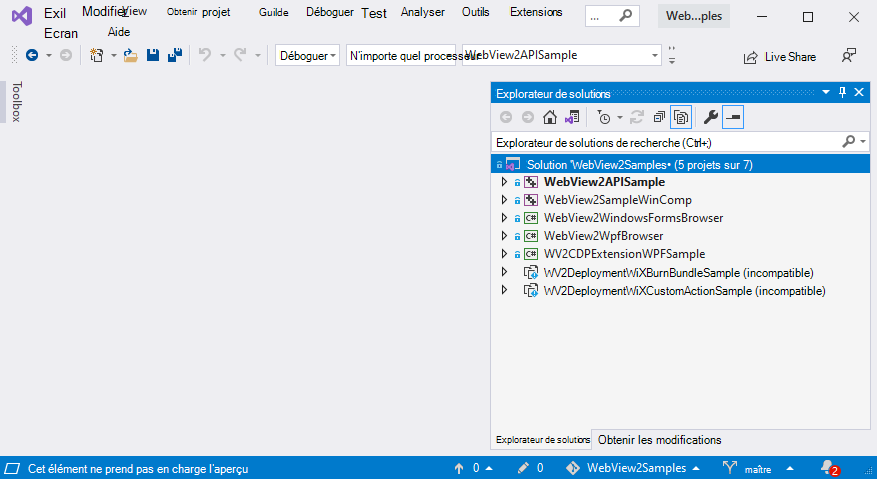Click the WebView2Samples repository in status bar
This screenshot has height=479, width=877.
(633, 468)
